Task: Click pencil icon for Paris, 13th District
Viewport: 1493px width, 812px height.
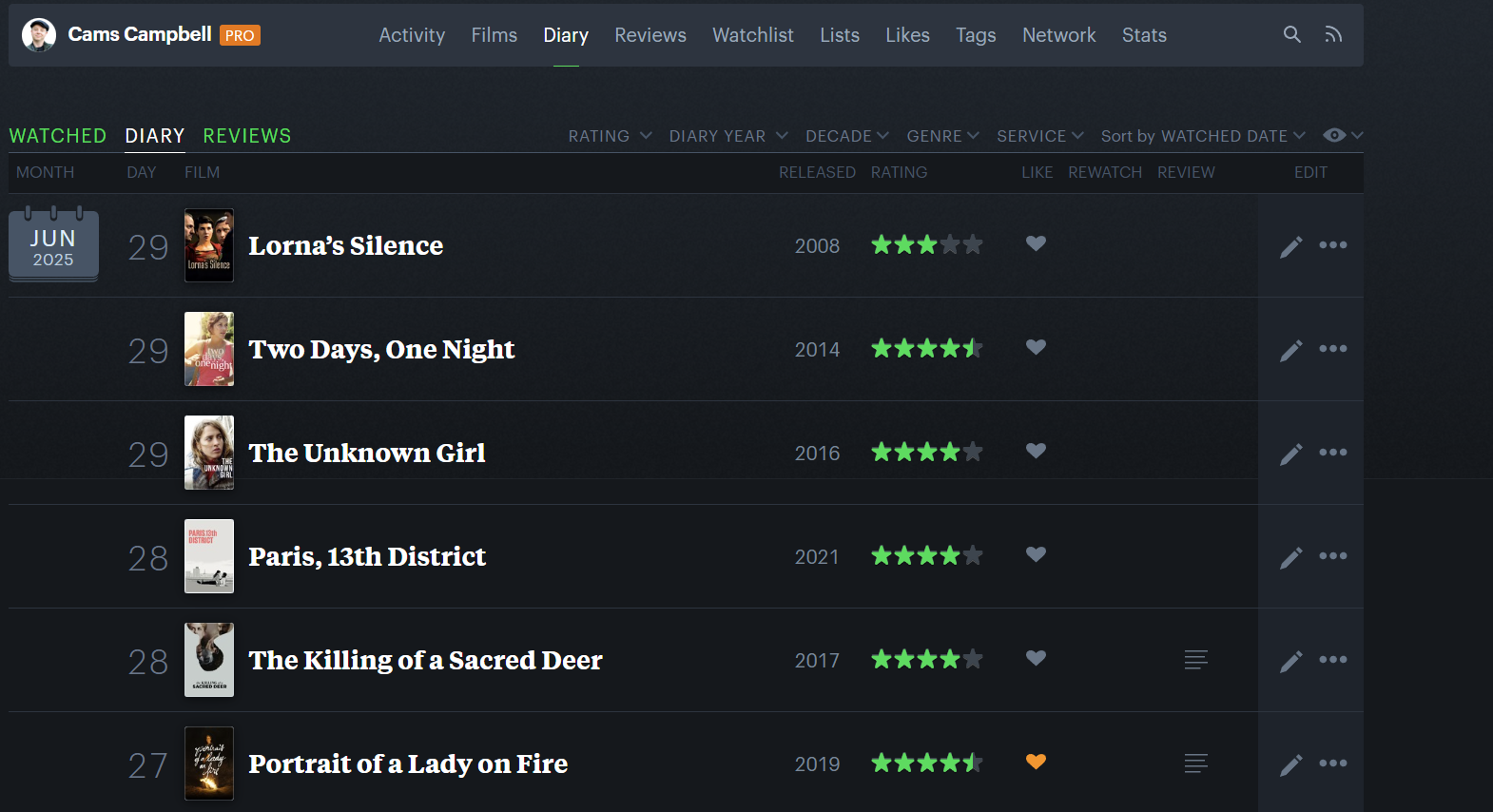Action: (1290, 558)
